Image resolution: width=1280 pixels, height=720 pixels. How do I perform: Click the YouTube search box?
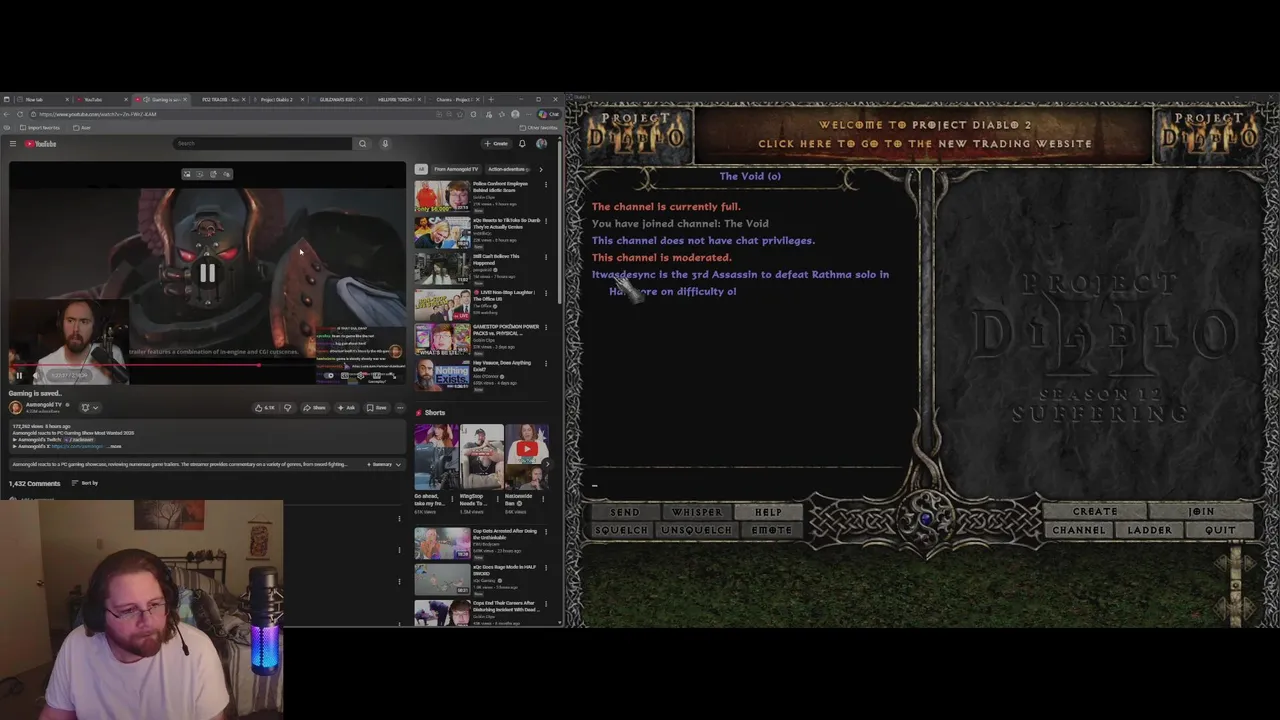[262, 143]
